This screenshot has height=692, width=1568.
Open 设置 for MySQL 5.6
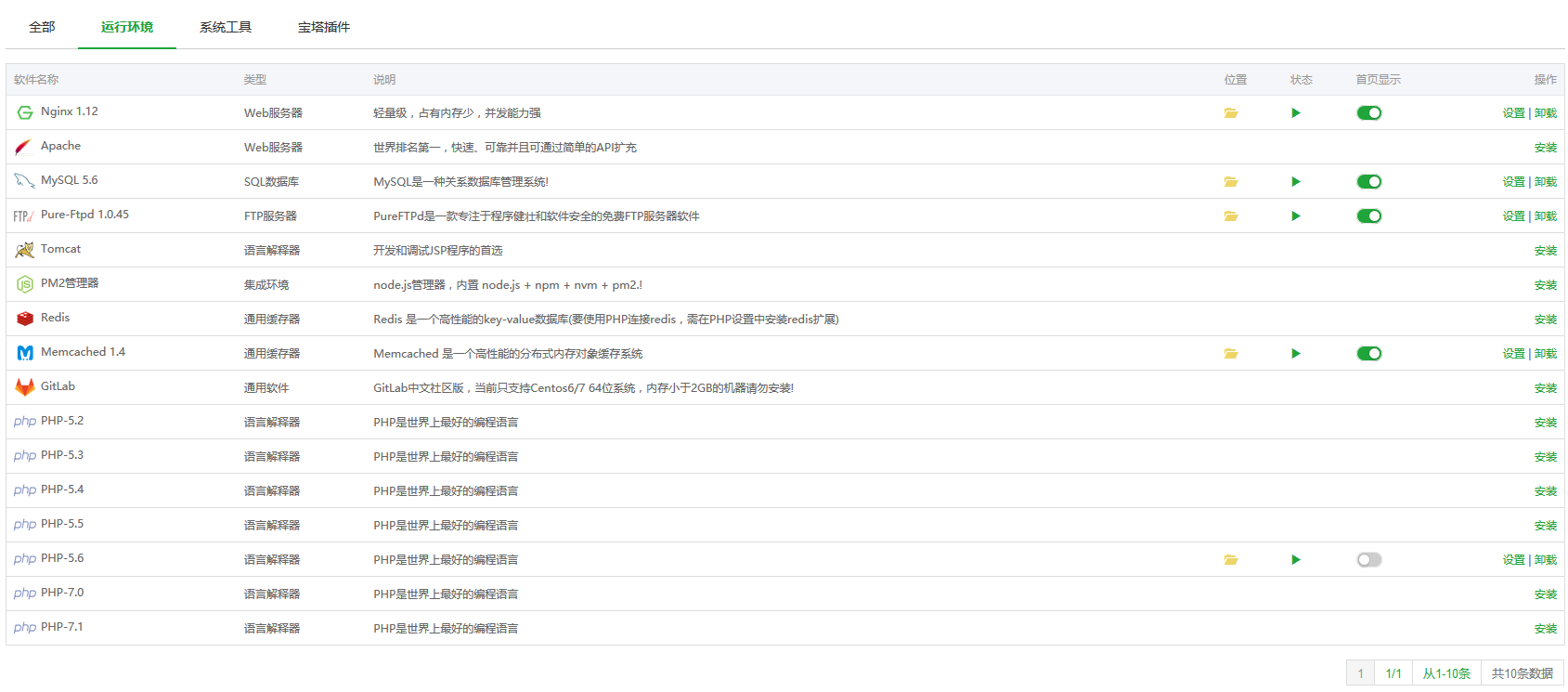coord(1514,182)
